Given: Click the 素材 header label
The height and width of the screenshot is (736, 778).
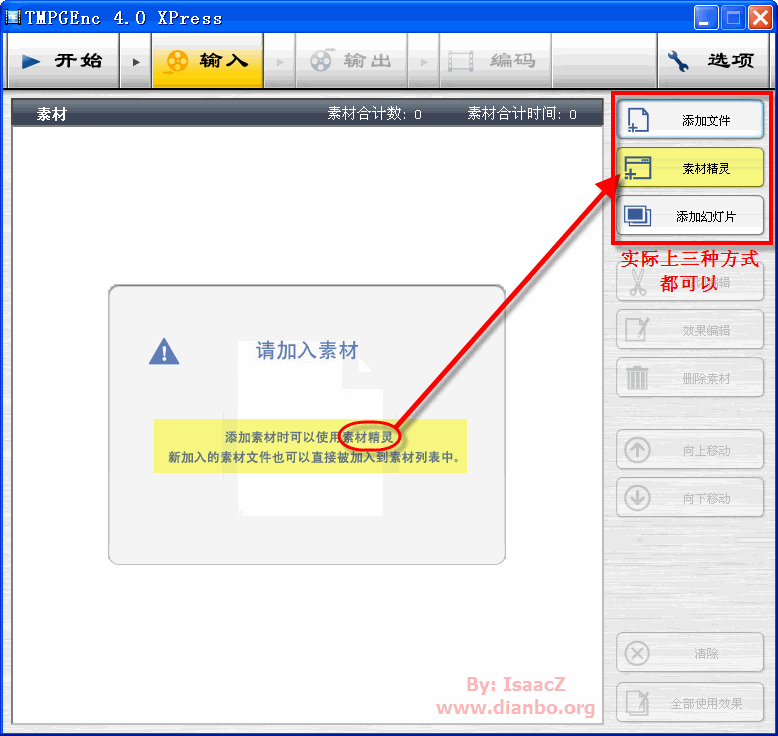Looking at the screenshot, I should click(52, 114).
